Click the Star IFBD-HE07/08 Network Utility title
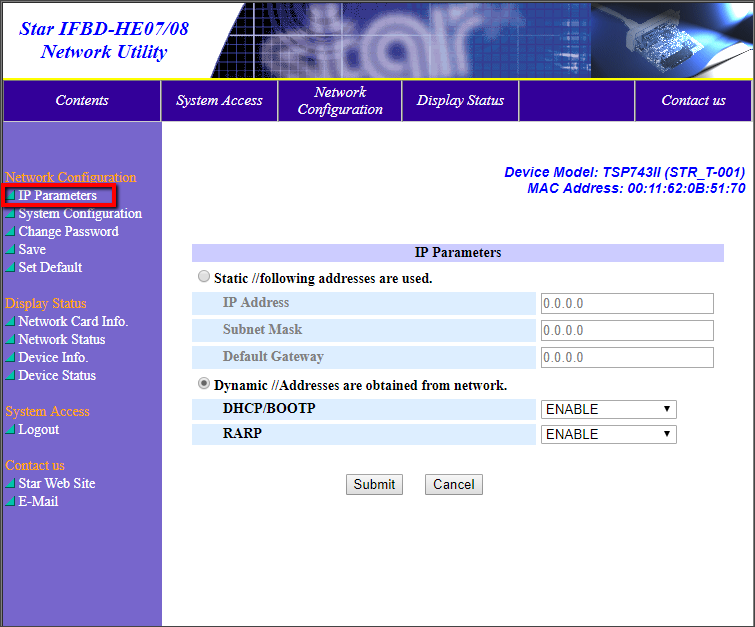Viewport: 755px width, 627px height. [104, 40]
